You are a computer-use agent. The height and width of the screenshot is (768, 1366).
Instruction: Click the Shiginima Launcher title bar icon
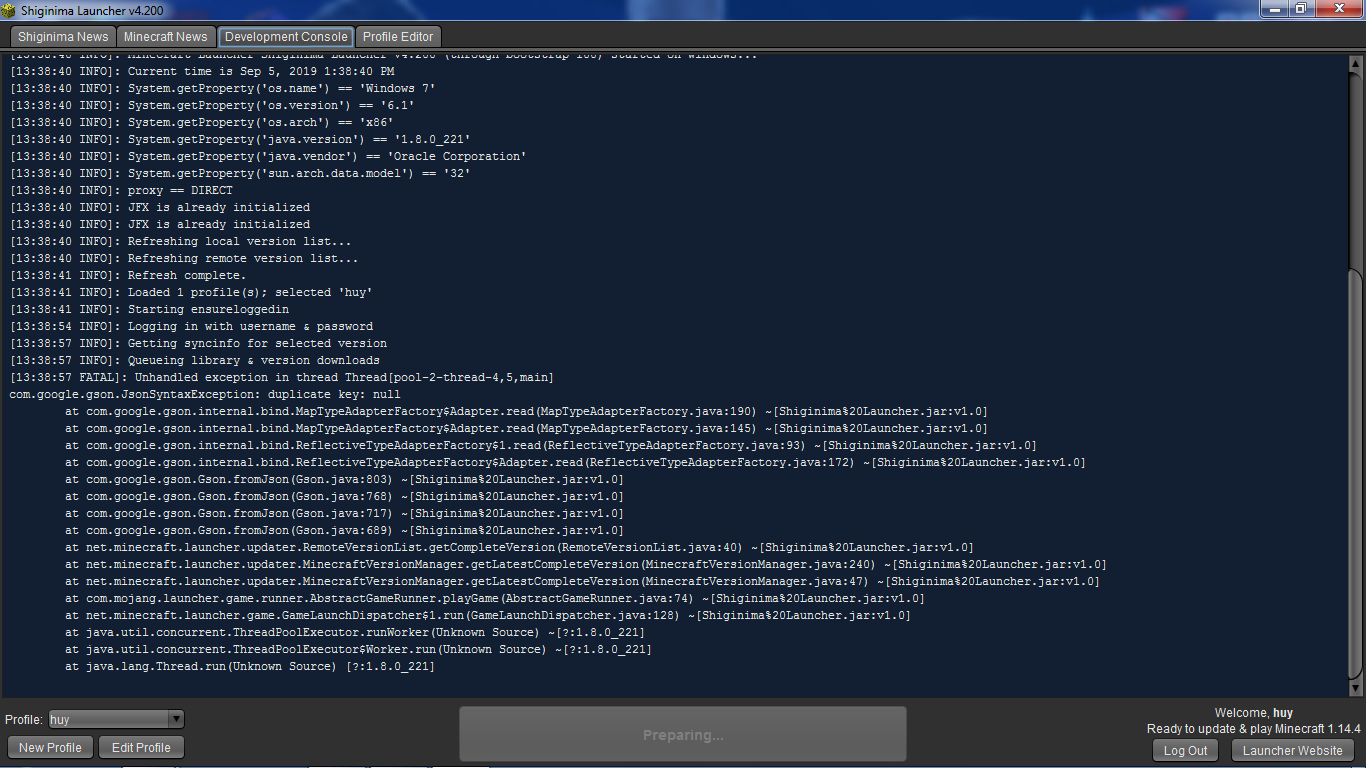pyautogui.click(x=10, y=9)
